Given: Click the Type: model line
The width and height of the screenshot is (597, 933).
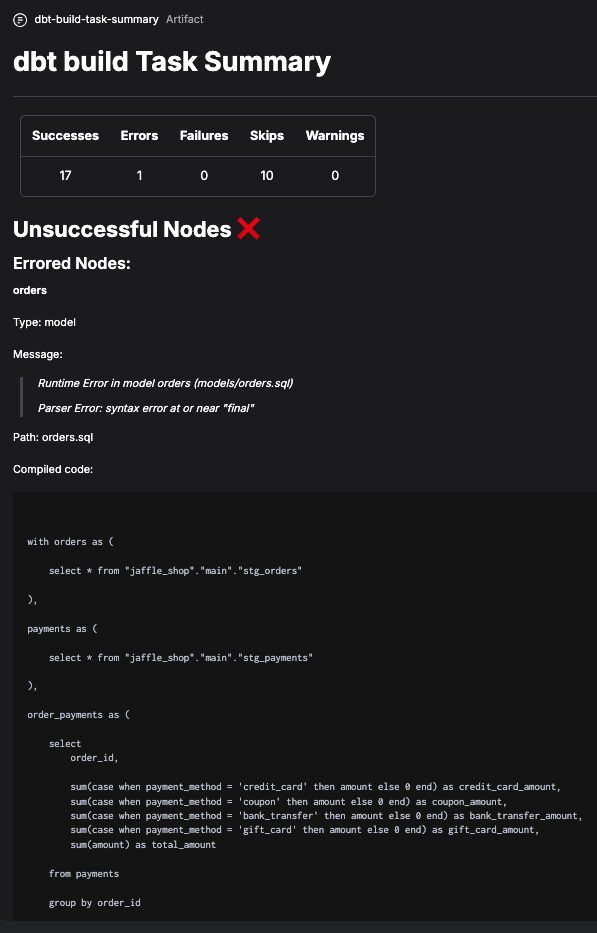Looking at the screenshot, I should (x=45, y=323).
